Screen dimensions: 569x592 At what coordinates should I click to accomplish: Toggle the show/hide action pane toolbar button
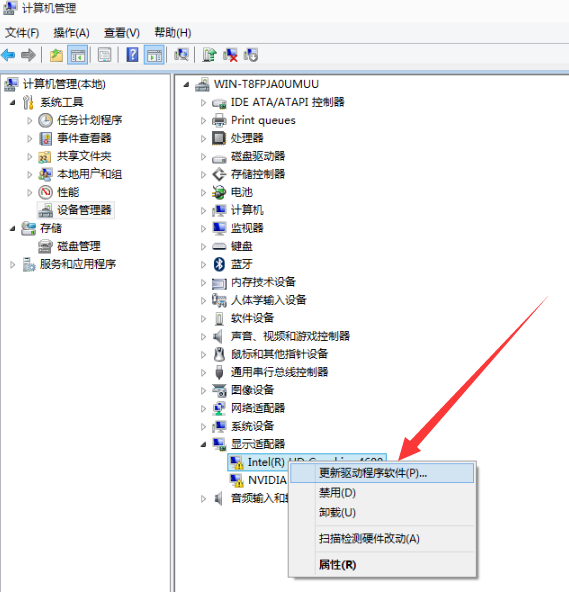coord(154,55)
